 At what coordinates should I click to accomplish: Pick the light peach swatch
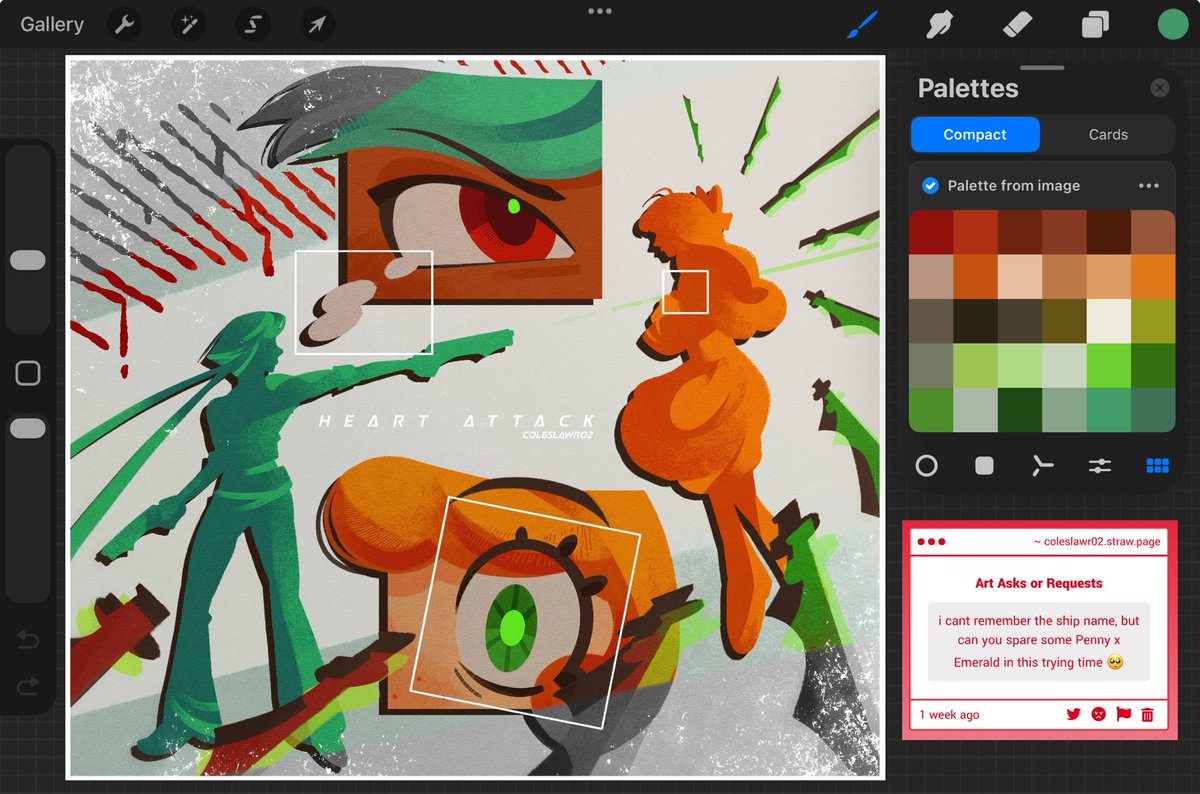(1019, 277)
